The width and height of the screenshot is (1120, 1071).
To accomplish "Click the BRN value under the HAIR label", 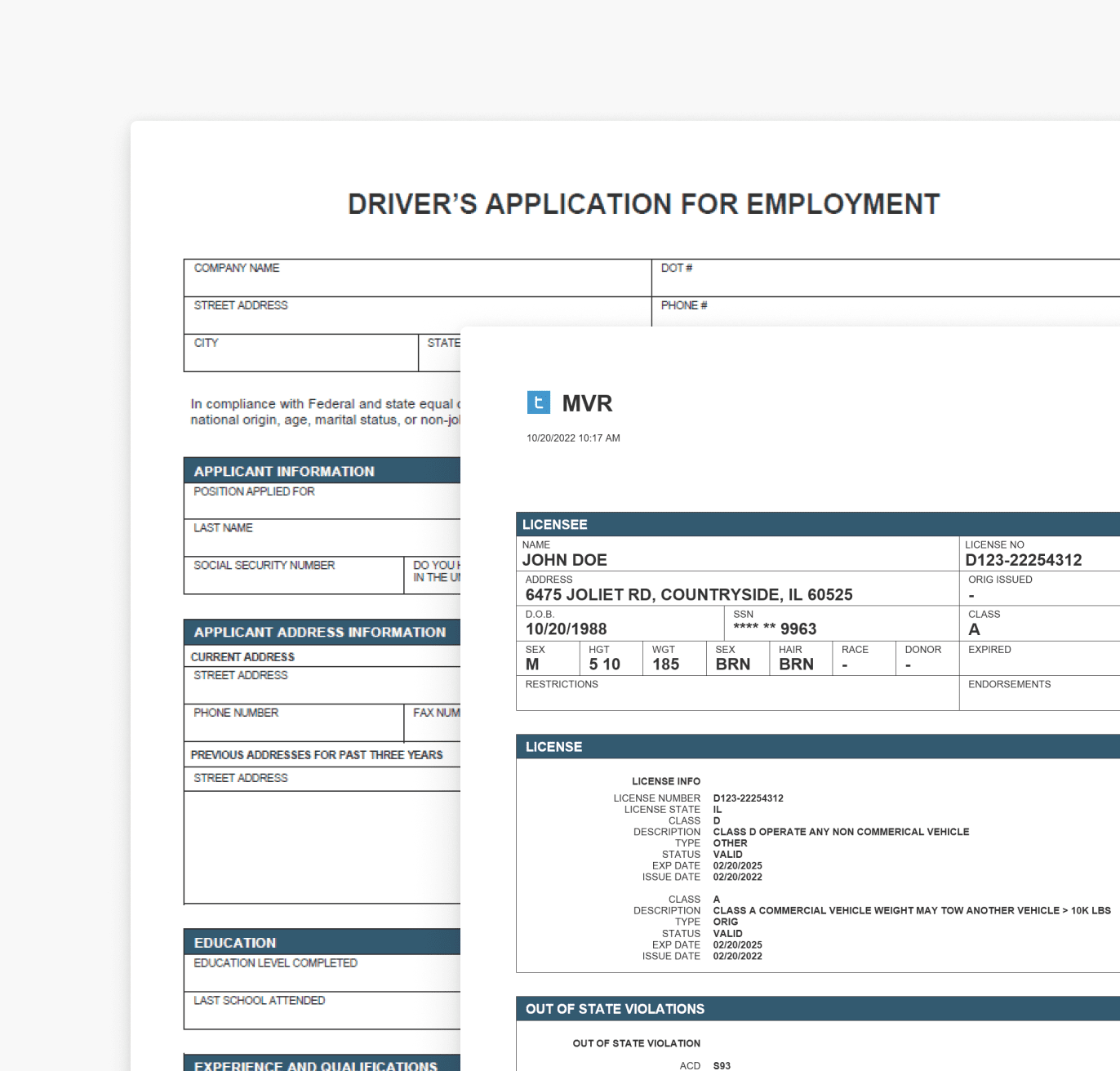I will tap(796, 664).
